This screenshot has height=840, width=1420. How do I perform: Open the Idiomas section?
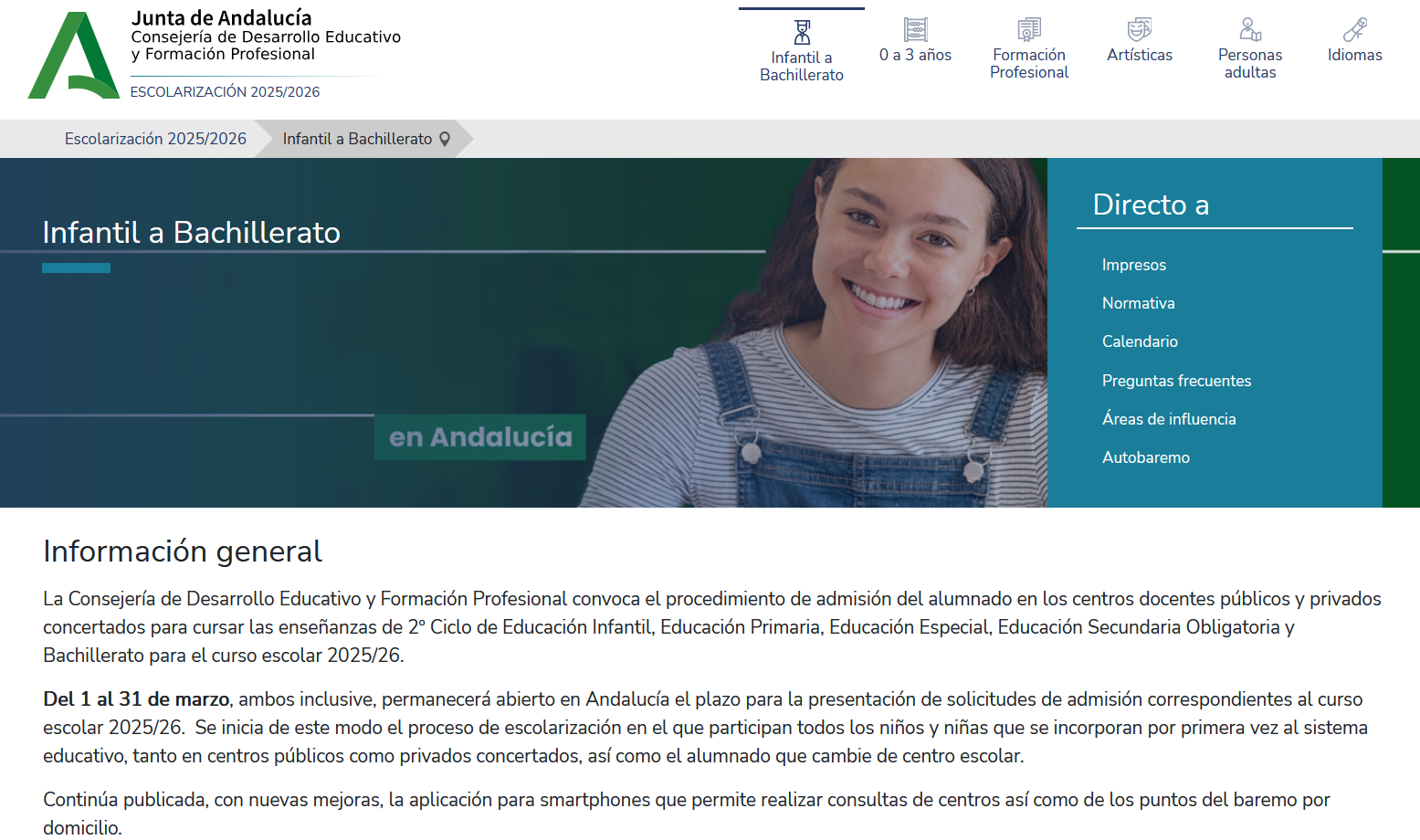1355,55
